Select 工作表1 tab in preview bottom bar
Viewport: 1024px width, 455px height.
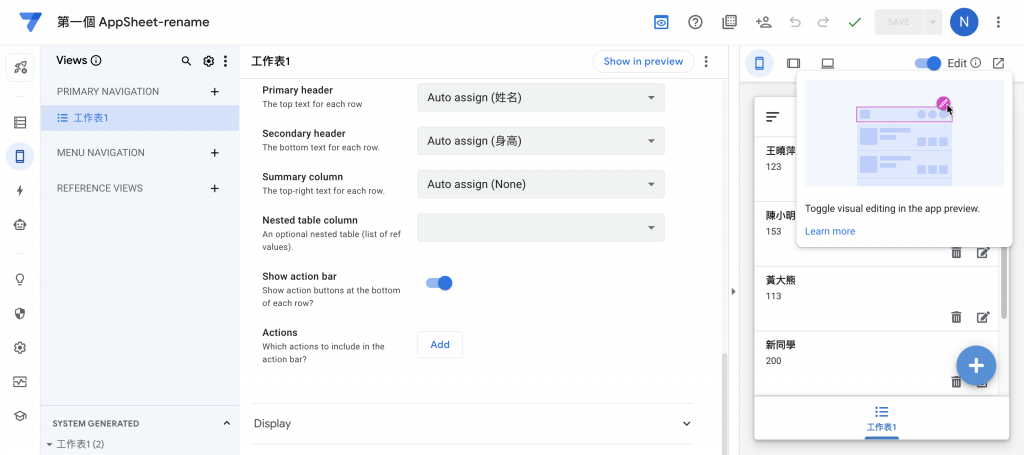coord(881,418)
